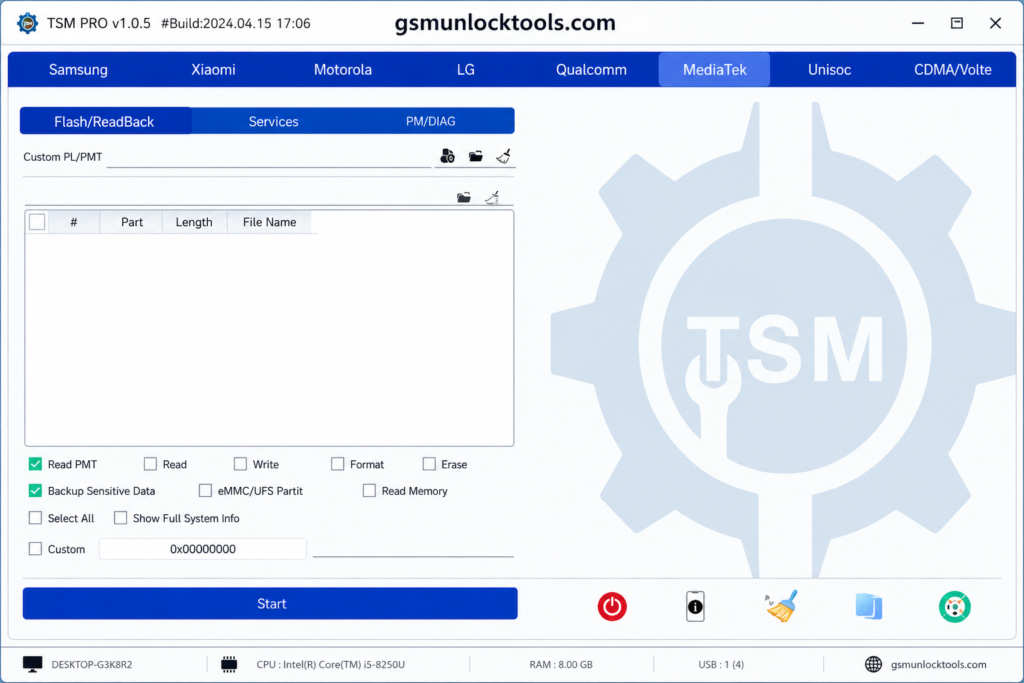Click the Part column header
The width and height of the screenshot is (1024, 683).
point(131,222)
